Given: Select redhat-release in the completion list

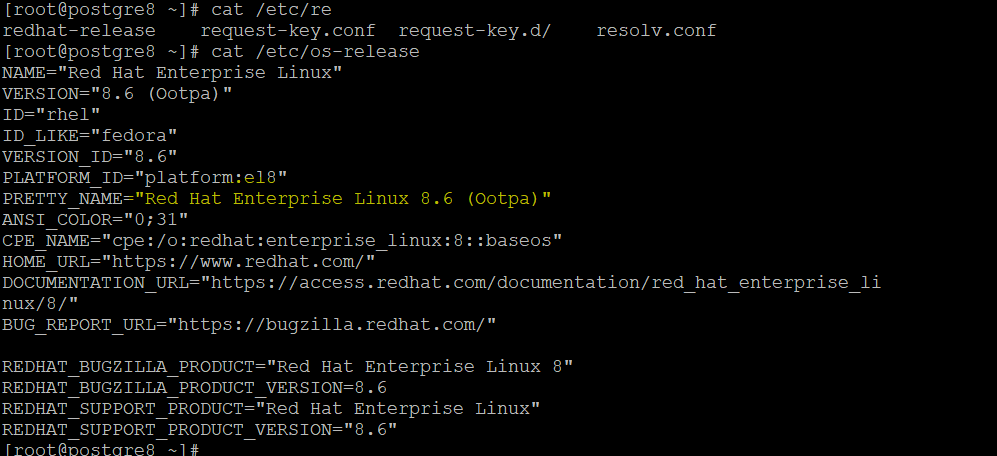Looking at the screenshot, I should coord(78,30).
